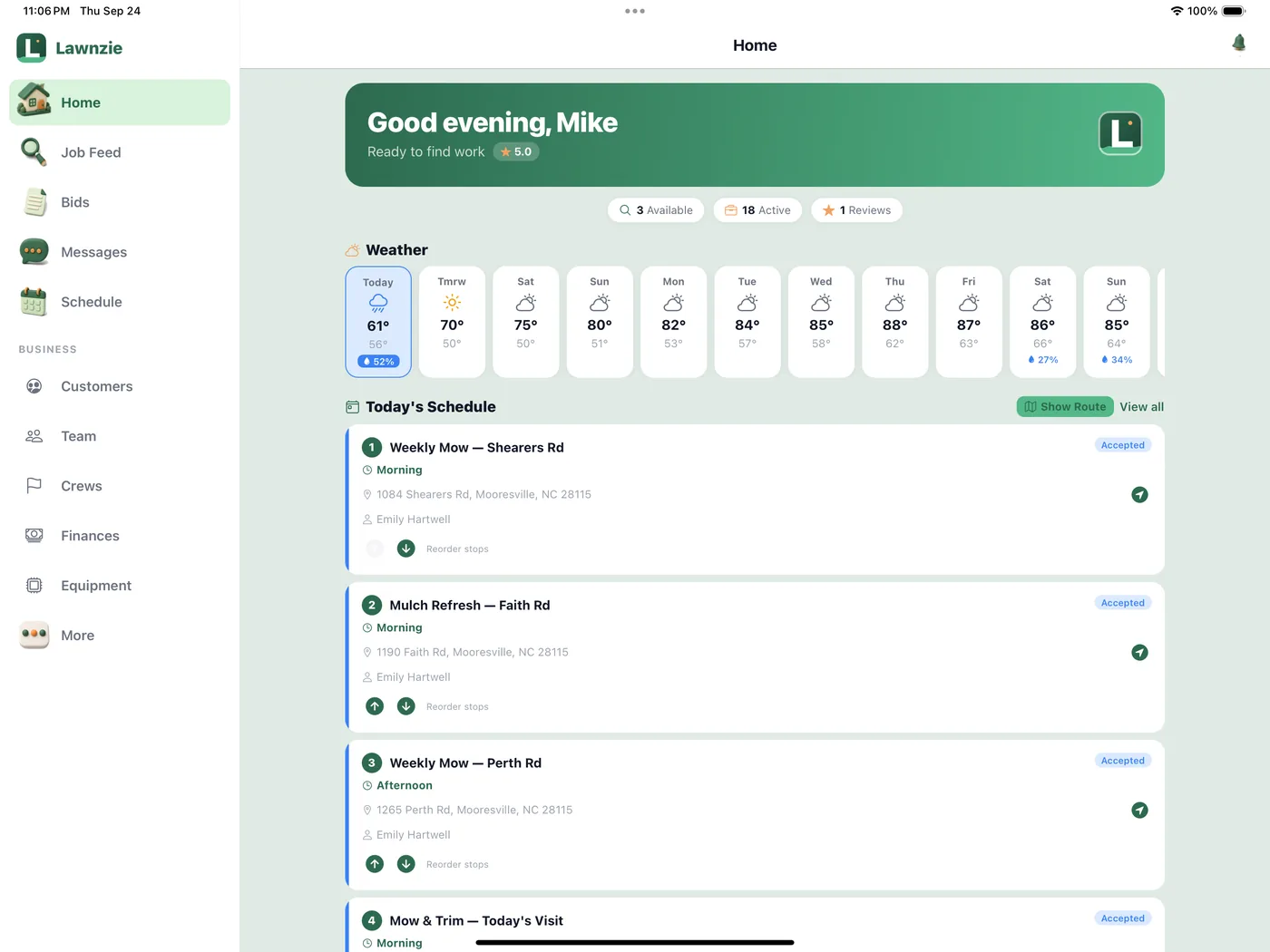
Task: Tap the Lawnzie badge in greeting banner
Action: pyautogui.click(x=1120, y=134)
